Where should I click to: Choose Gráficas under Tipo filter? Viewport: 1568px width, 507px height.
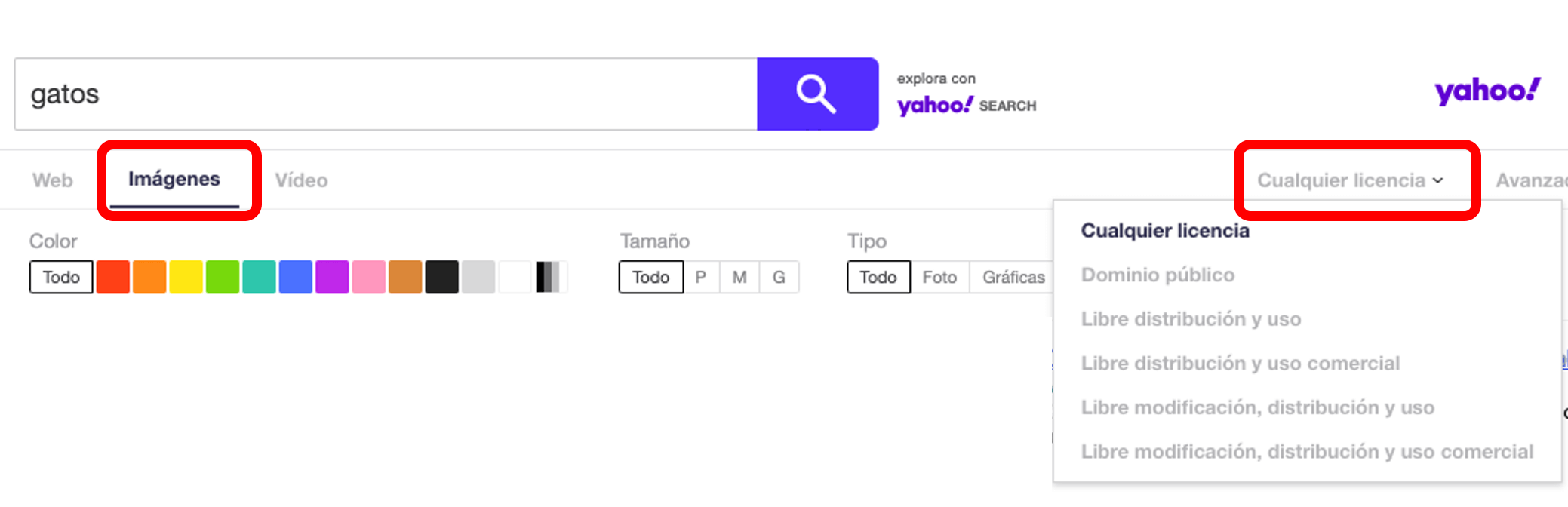(1013, 277)
